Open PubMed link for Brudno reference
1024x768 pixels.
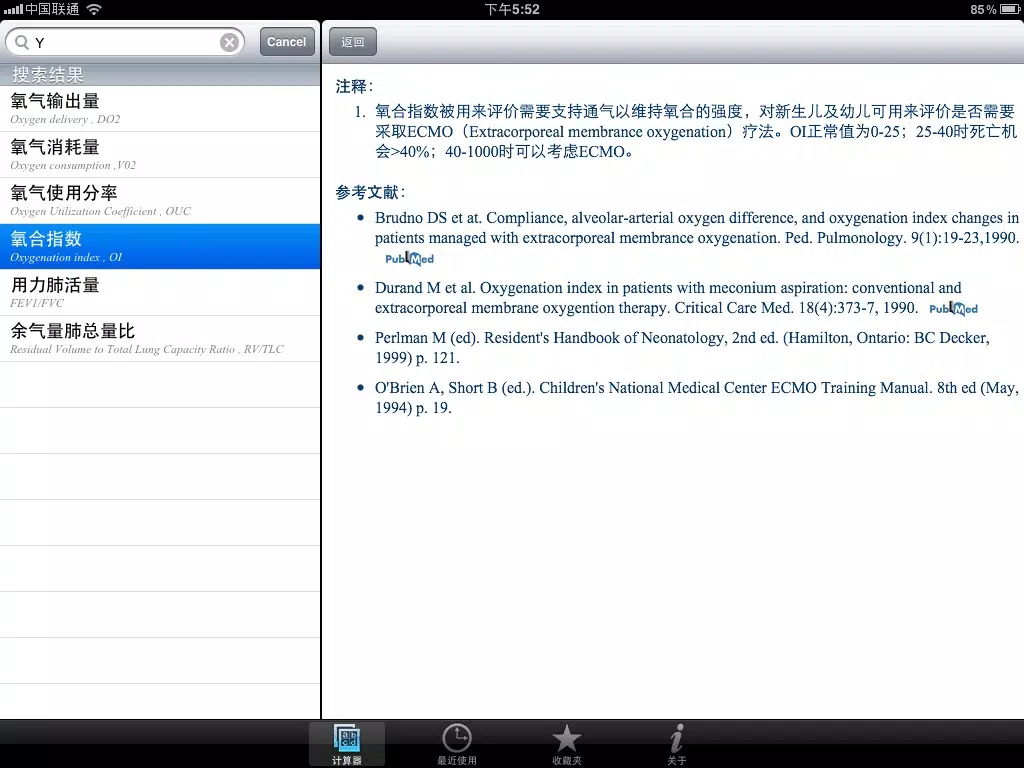409,259
